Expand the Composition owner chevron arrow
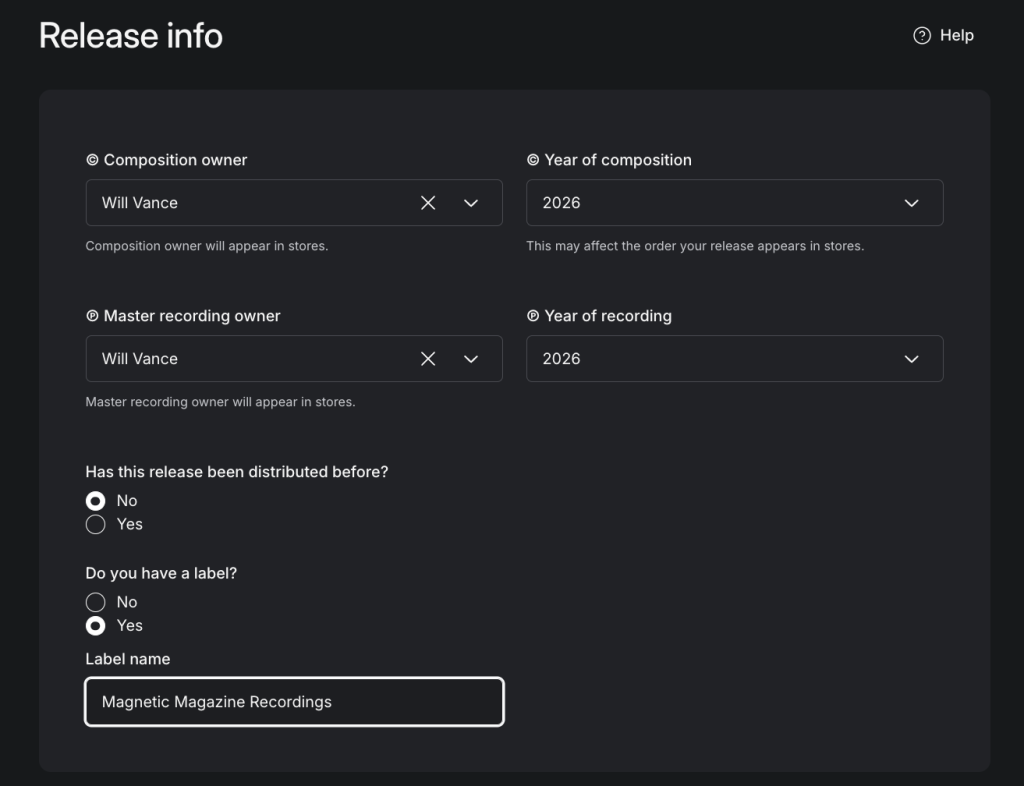 pos(471,203)
